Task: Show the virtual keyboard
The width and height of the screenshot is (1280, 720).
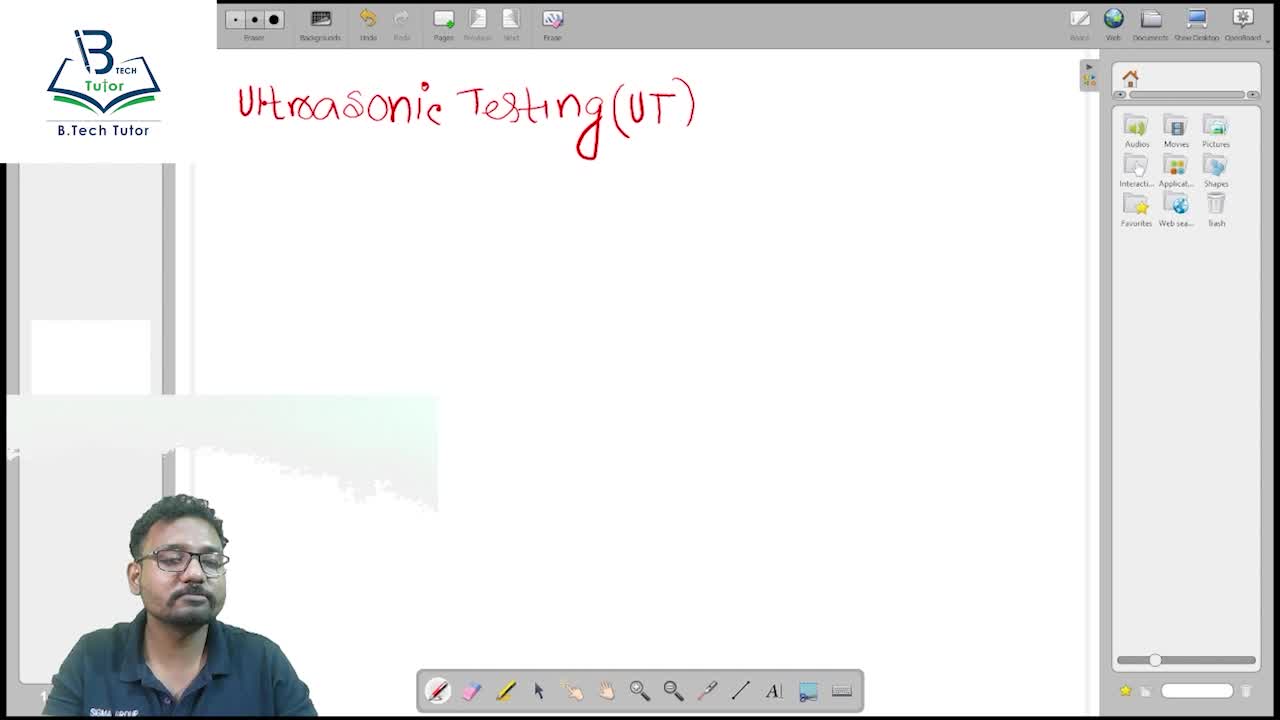Action: [x=842, y=691]
